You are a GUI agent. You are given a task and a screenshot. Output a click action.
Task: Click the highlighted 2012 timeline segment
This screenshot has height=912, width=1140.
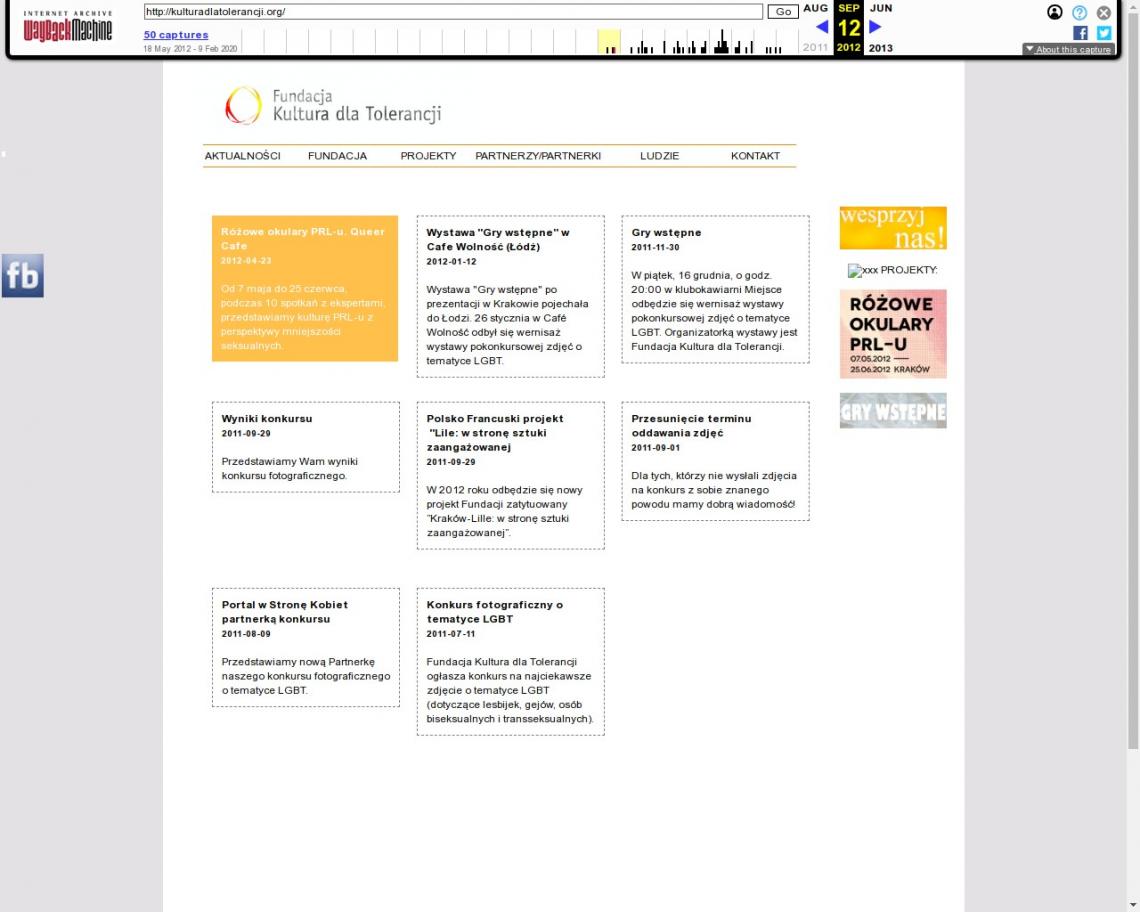pyautogui.click(x=609, y=41)
